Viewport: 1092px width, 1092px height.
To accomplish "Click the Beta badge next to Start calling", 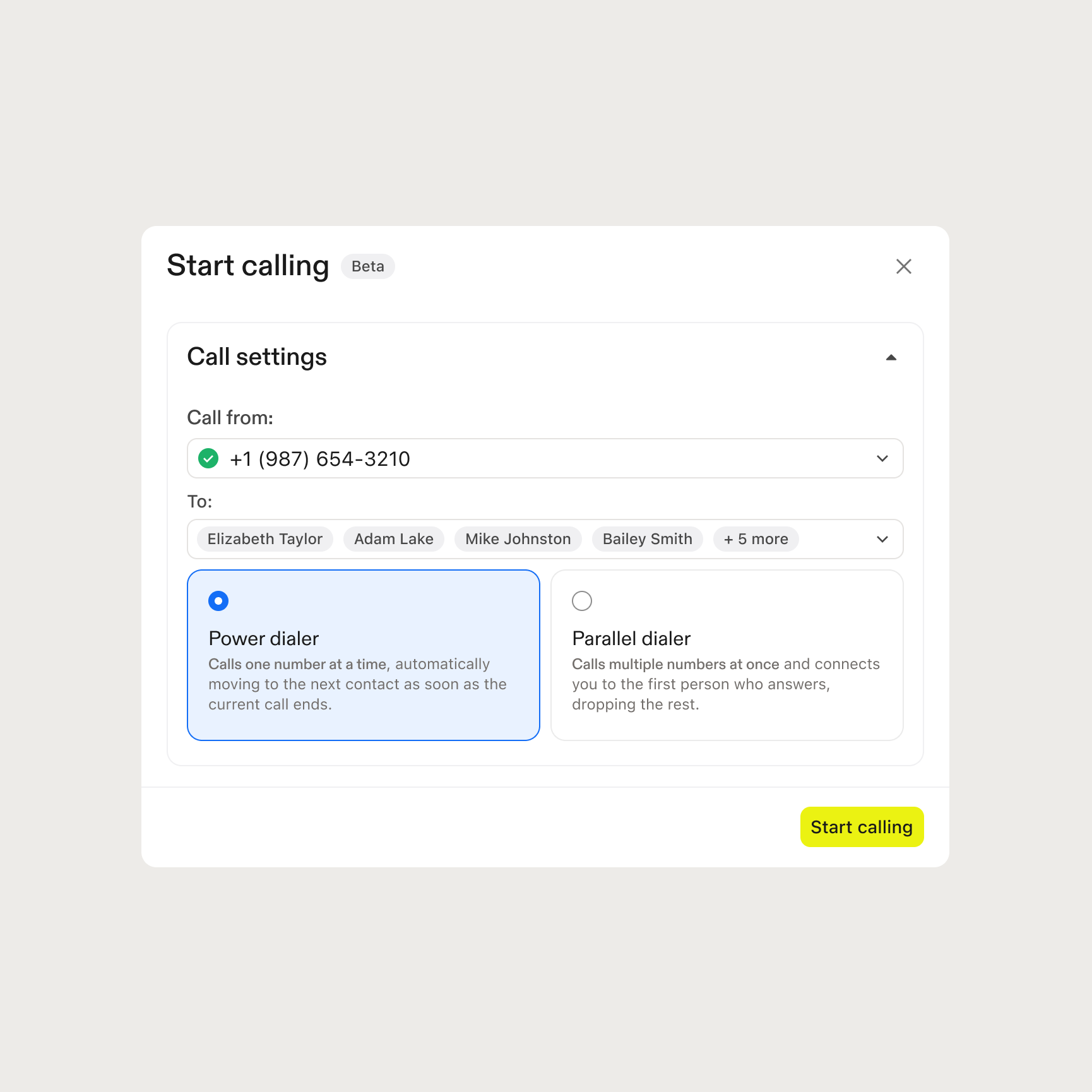I will point(367,266).
